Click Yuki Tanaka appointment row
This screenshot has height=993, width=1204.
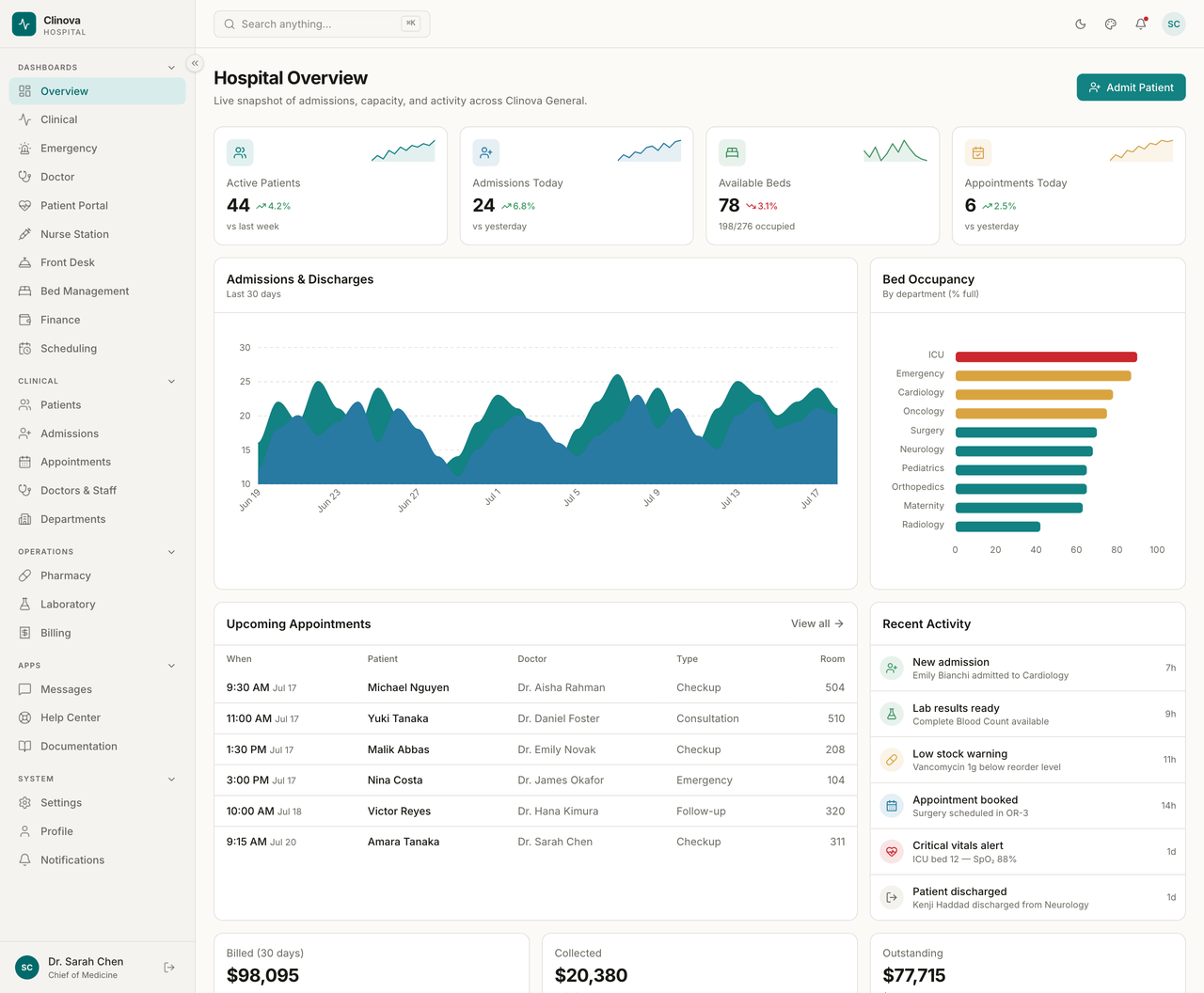click(535, 718)
